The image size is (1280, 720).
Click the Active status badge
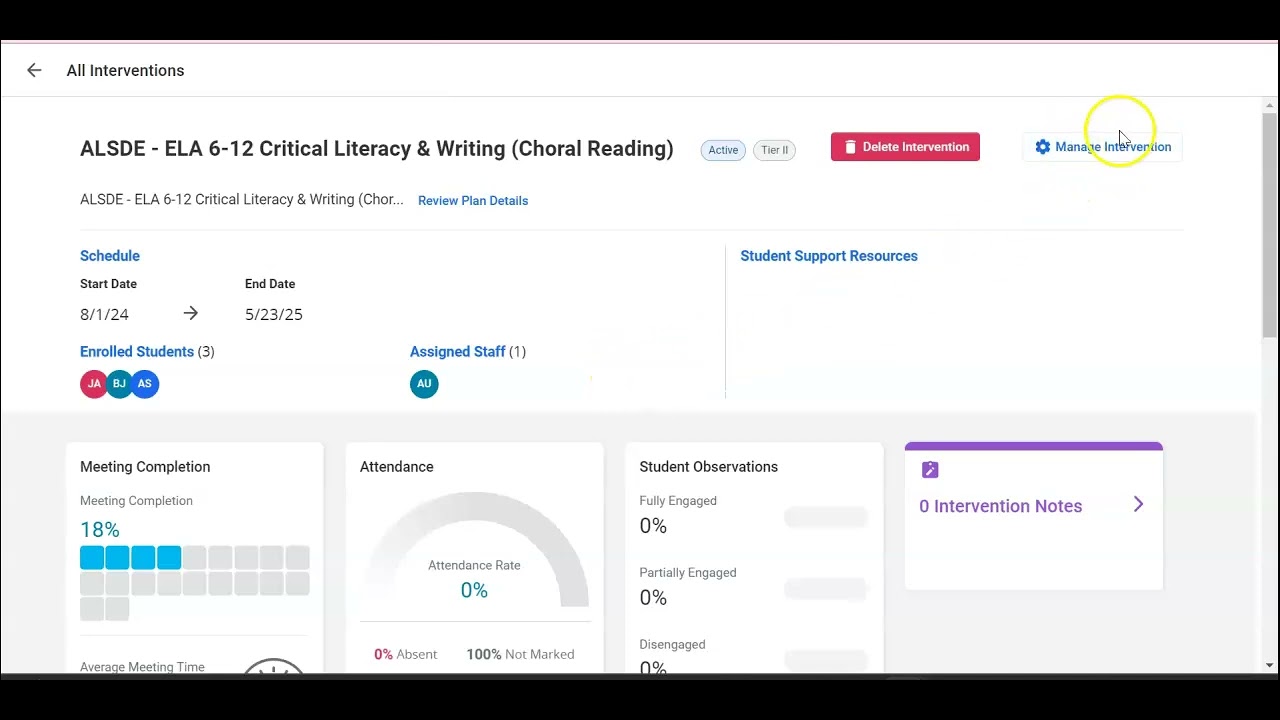[723, 150]
